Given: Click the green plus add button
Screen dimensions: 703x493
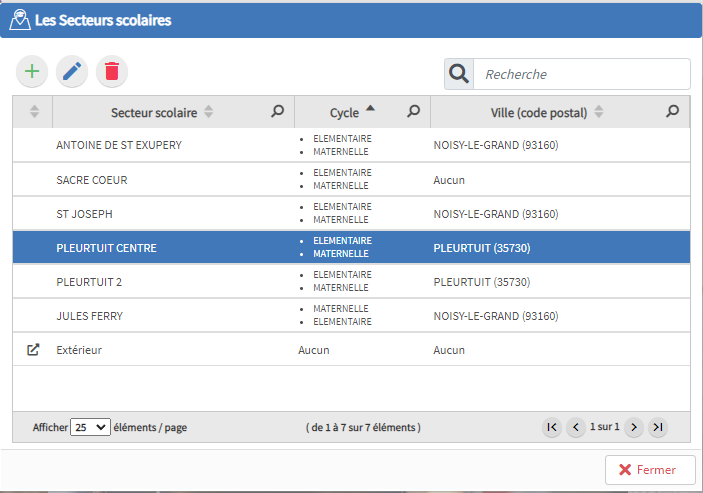Looking at the screenshot, I should [x=33, y=71].
